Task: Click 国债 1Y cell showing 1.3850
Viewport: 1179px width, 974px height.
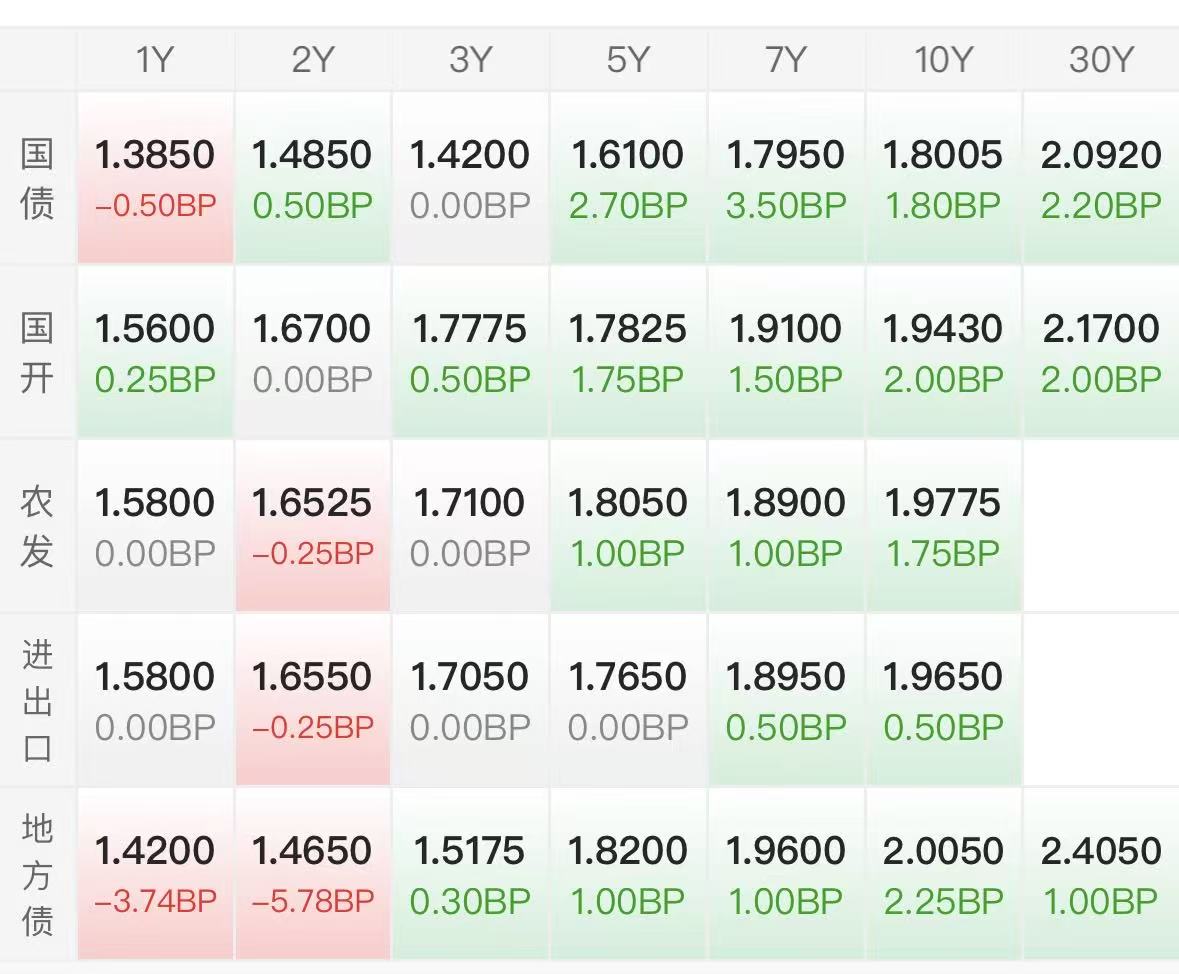Action: [x=155, y=178]
